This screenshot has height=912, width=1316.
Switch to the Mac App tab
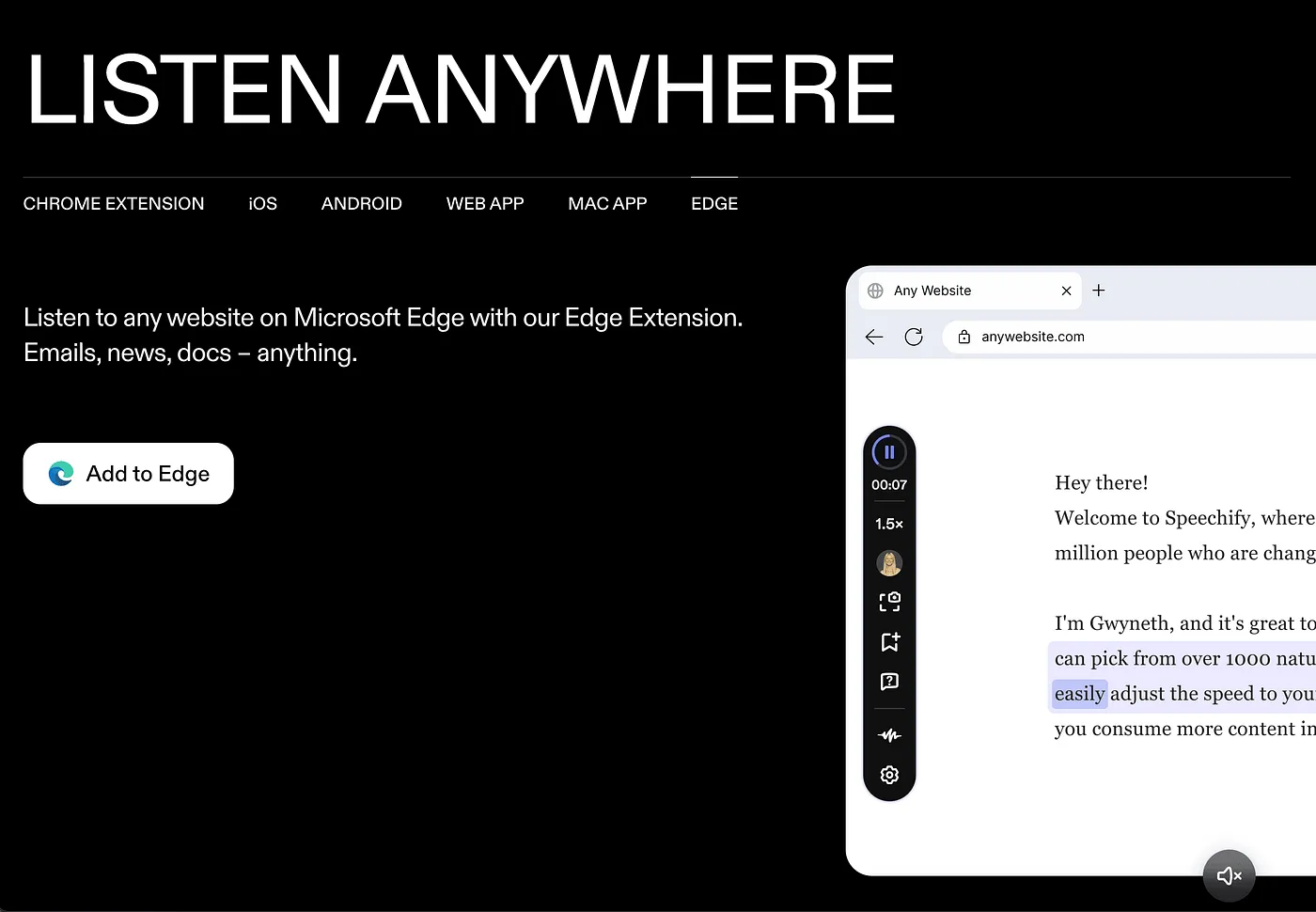click(x=607, y=203)
